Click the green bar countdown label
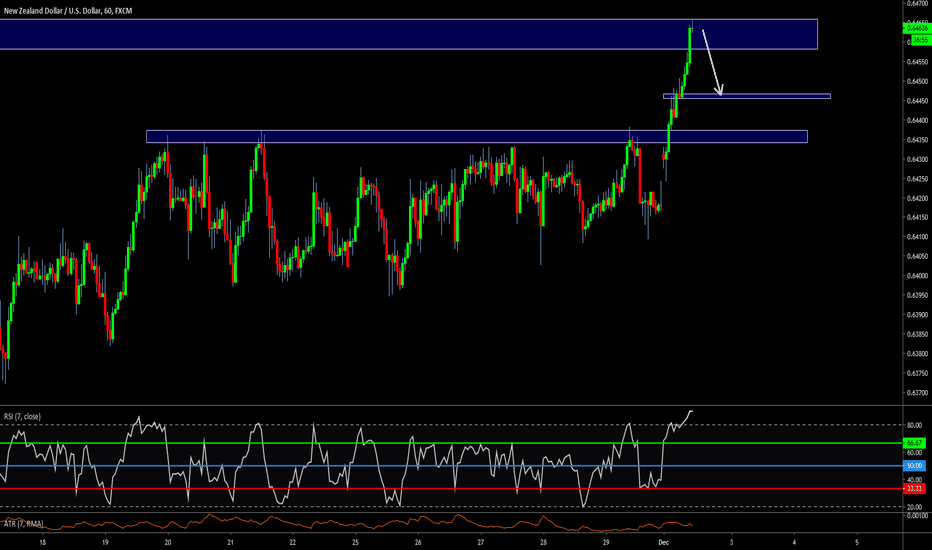Image resolution: width=932 pixels, height=550 pixels. (x=920, y=40)
